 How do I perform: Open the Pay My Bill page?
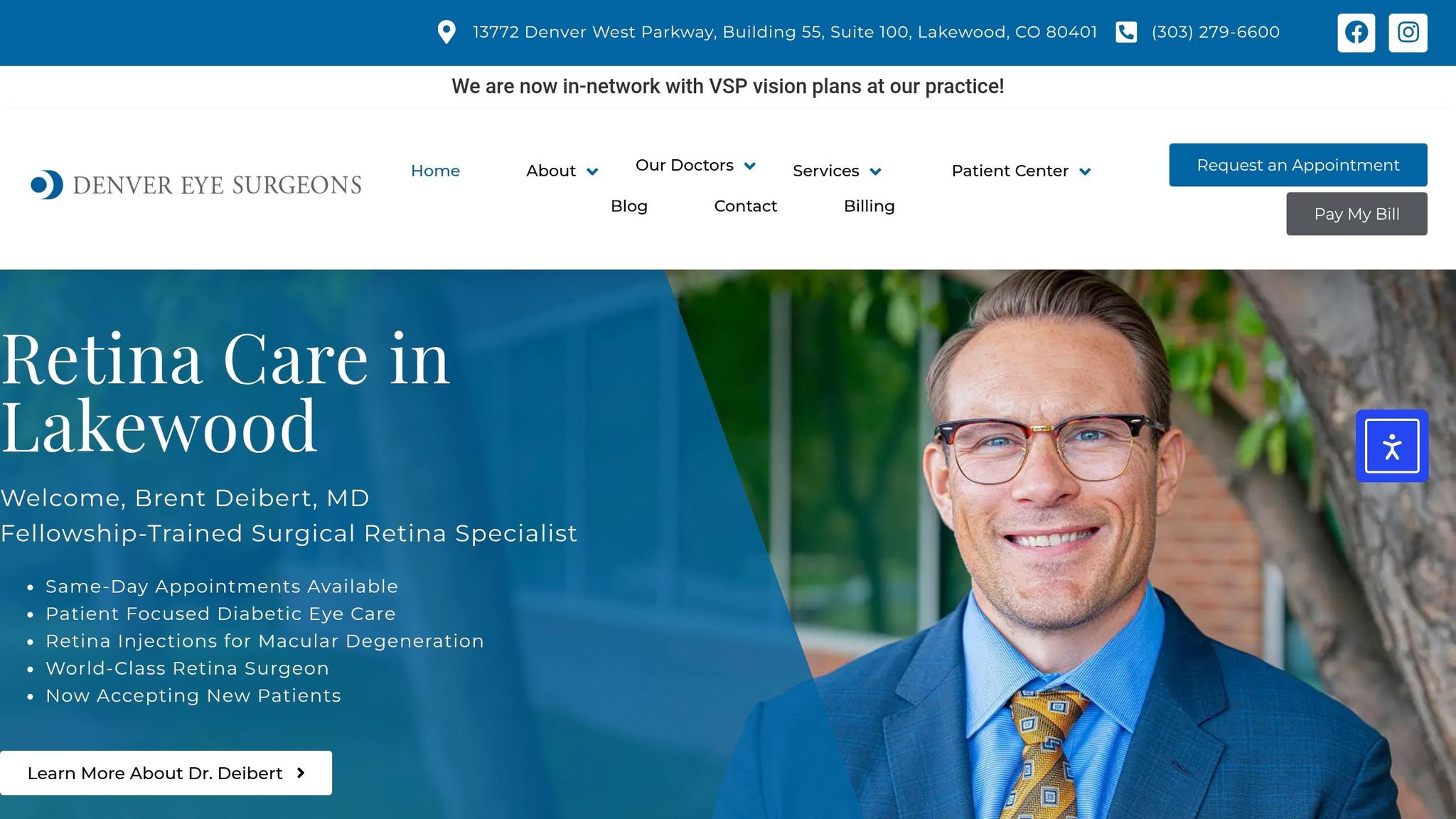point(1356,213)
